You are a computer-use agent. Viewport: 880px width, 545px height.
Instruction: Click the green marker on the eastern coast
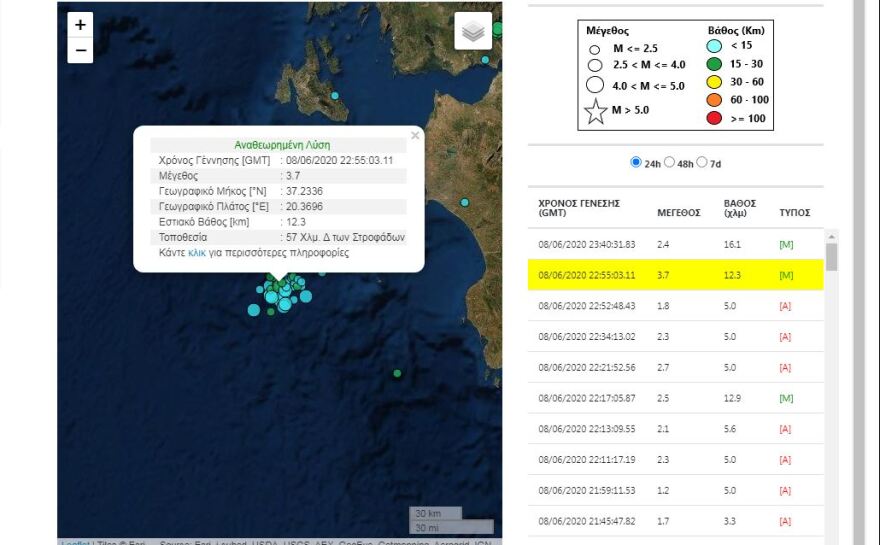(x=465, y=203)
